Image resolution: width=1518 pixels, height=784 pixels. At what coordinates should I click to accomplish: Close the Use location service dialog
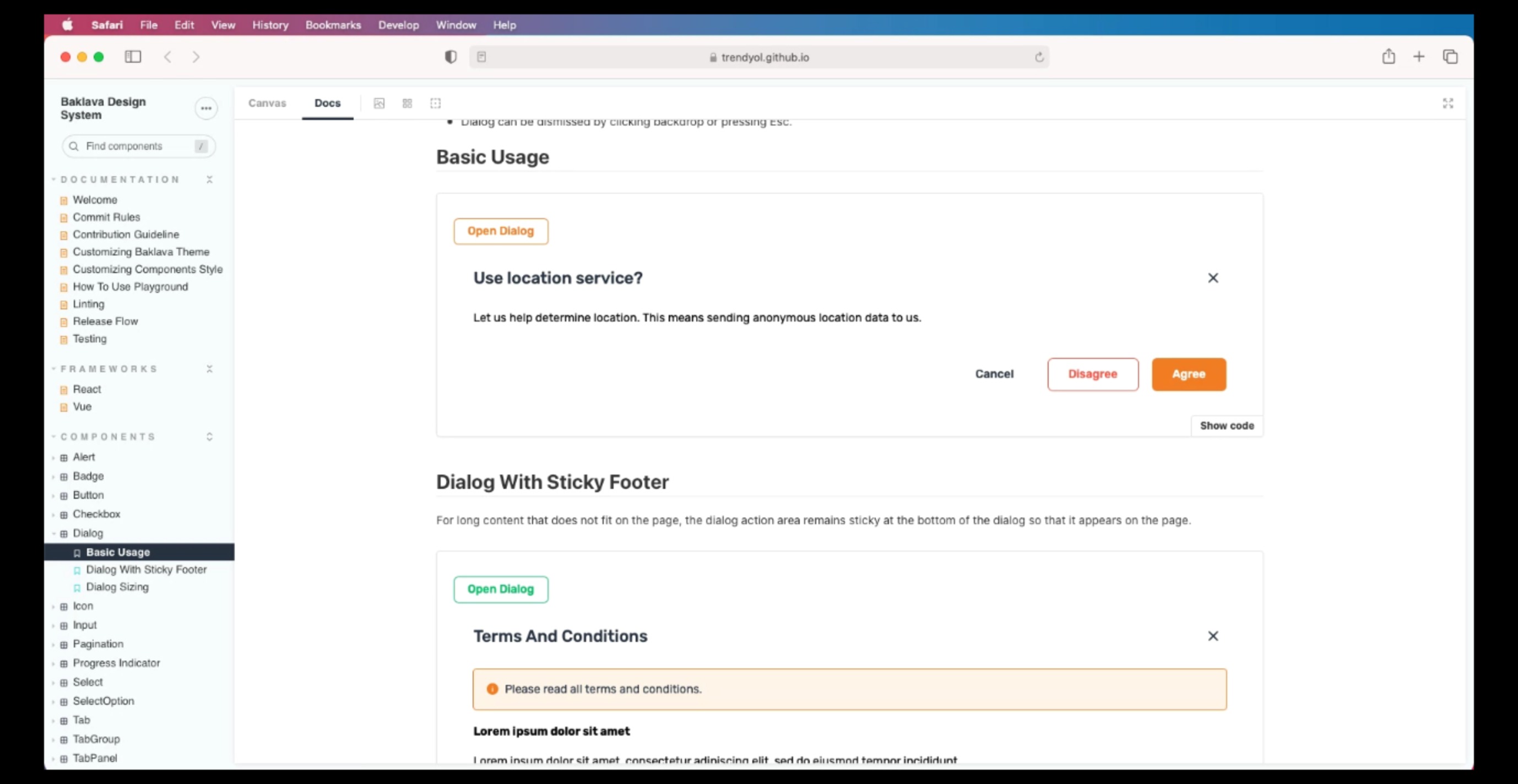[x=1213, y=277]
